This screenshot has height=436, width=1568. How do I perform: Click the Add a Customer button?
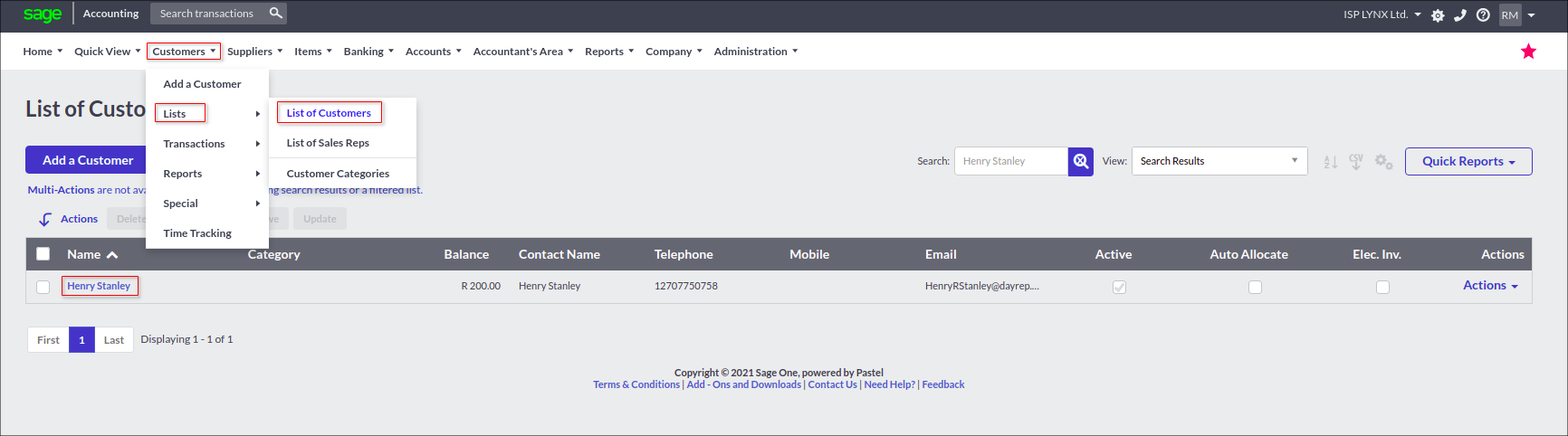[x=87, y=160]
